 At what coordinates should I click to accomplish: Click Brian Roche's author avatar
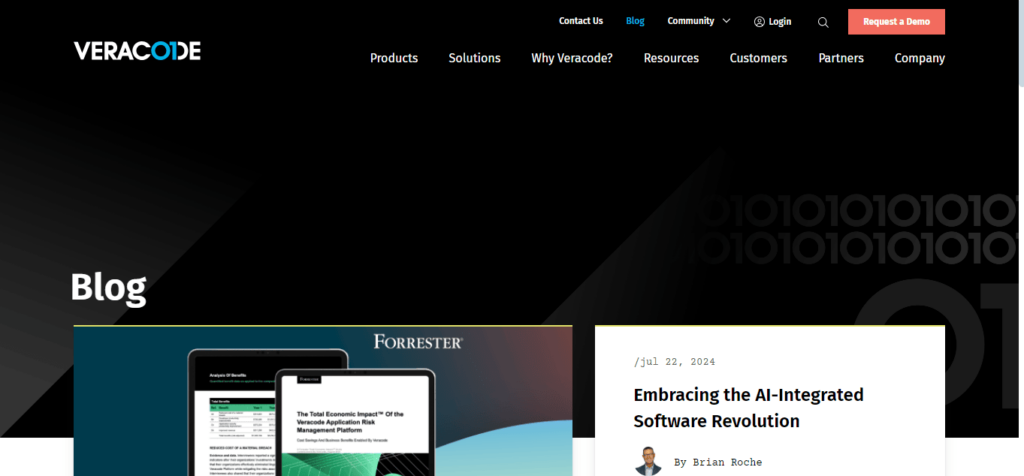648,461
